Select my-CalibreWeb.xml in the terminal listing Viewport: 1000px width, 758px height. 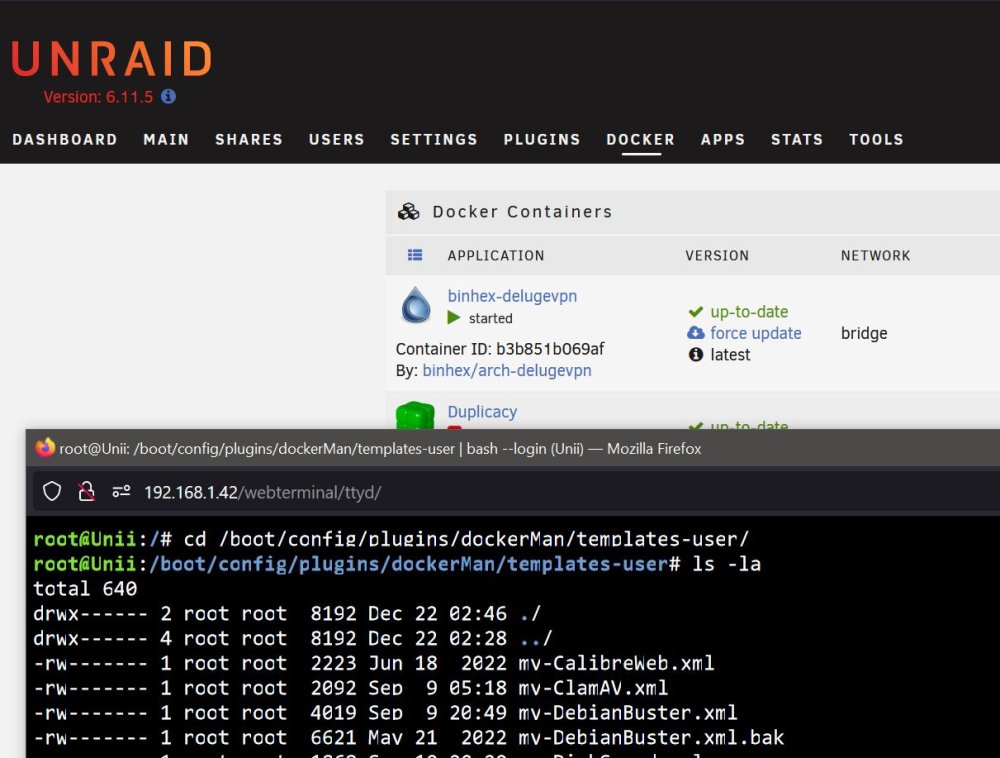click(616, 663)
